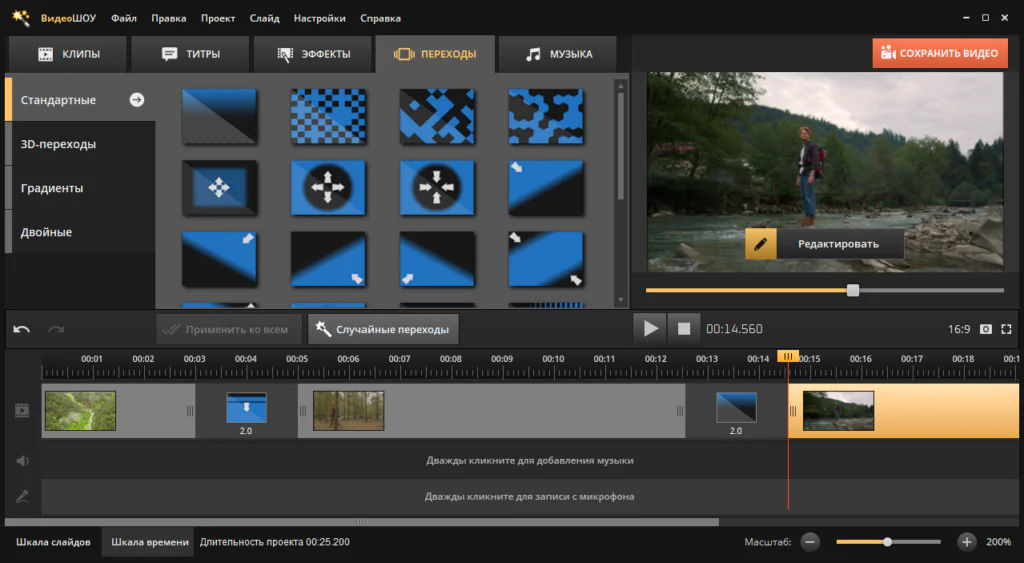Screen dimensions: 1024x563
Task: Click the microphone track icon
Action: point(22,496)
